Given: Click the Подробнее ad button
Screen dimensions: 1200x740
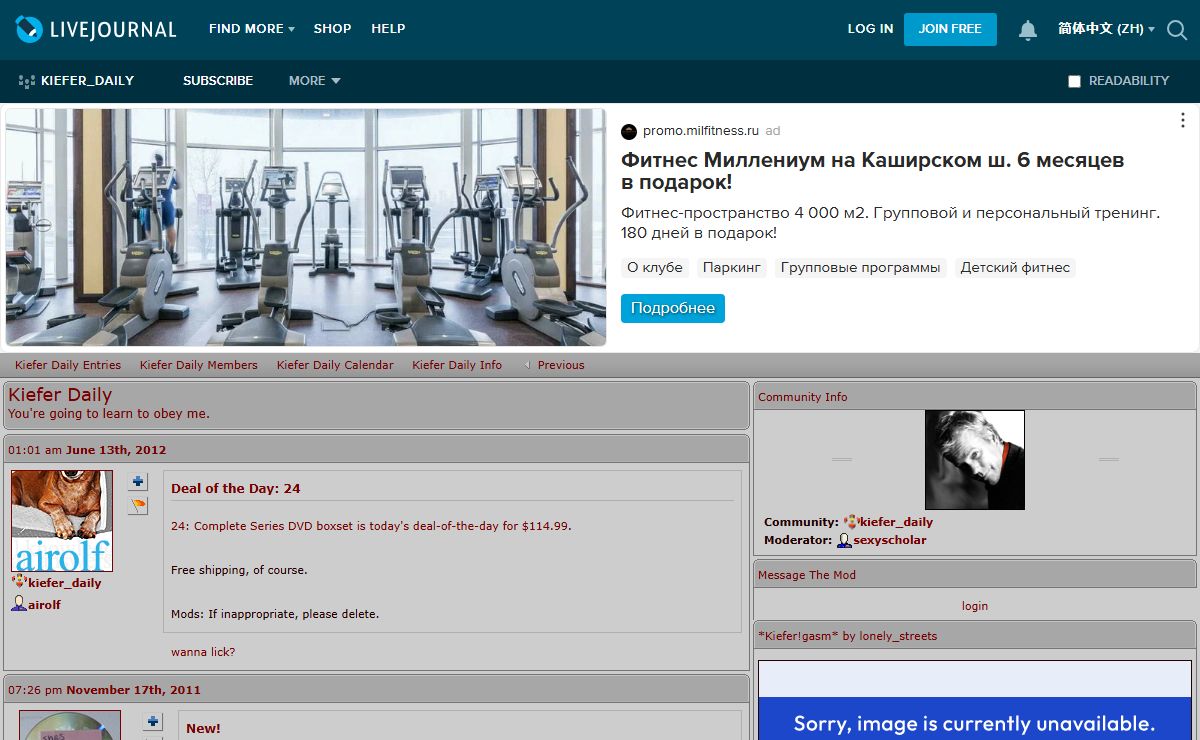Looking at the screenshot, I should 672,308.
